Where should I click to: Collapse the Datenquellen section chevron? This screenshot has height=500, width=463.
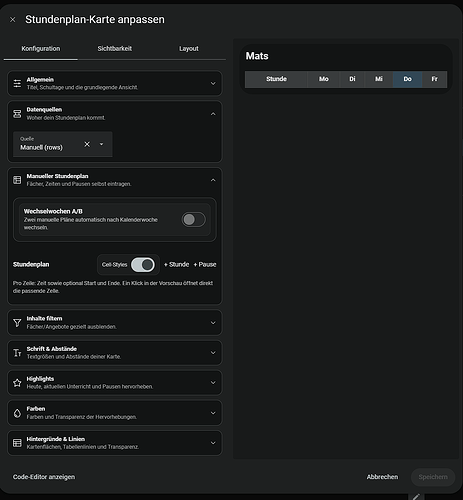tap(213, 114)
